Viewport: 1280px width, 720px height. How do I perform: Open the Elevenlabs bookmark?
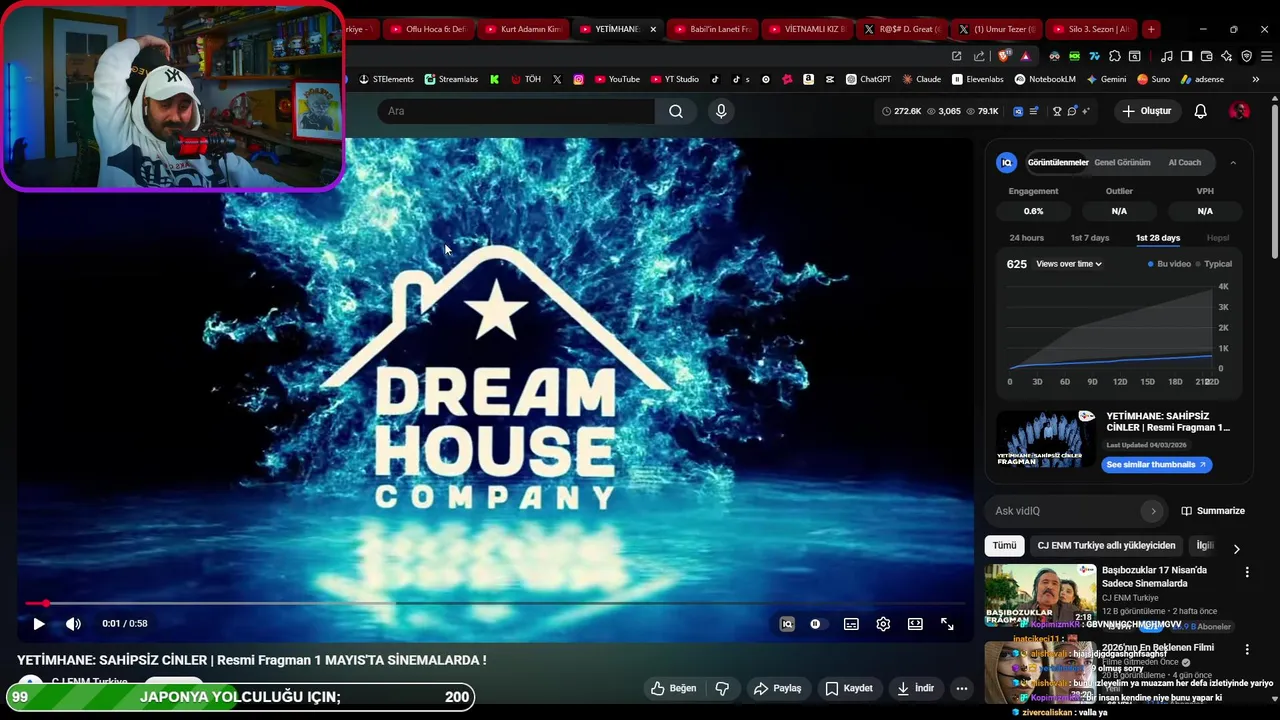pyautogui.click(x=977, y=79)
